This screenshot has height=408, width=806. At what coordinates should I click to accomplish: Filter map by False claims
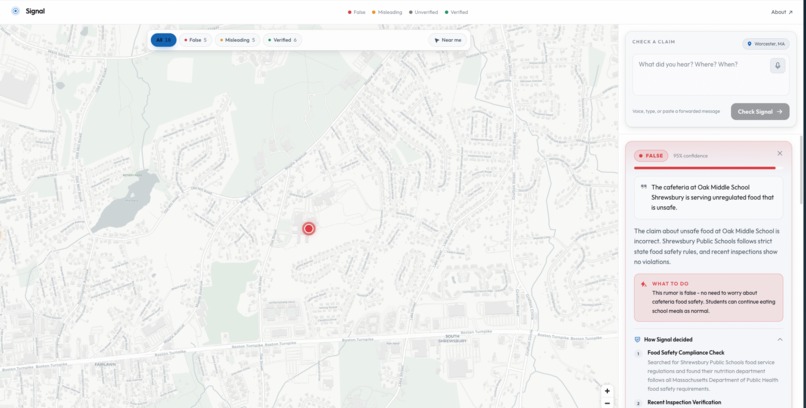[x=195, y=40]
